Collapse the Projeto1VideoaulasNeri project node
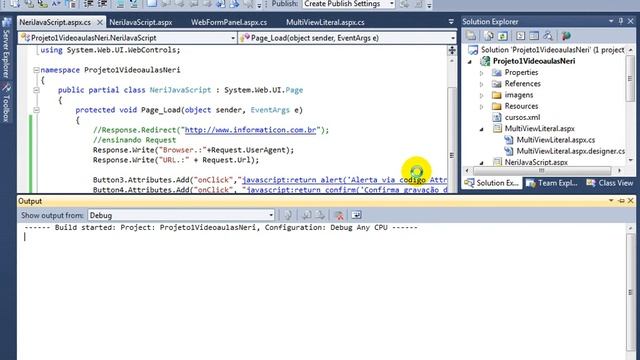 [470, 62]
